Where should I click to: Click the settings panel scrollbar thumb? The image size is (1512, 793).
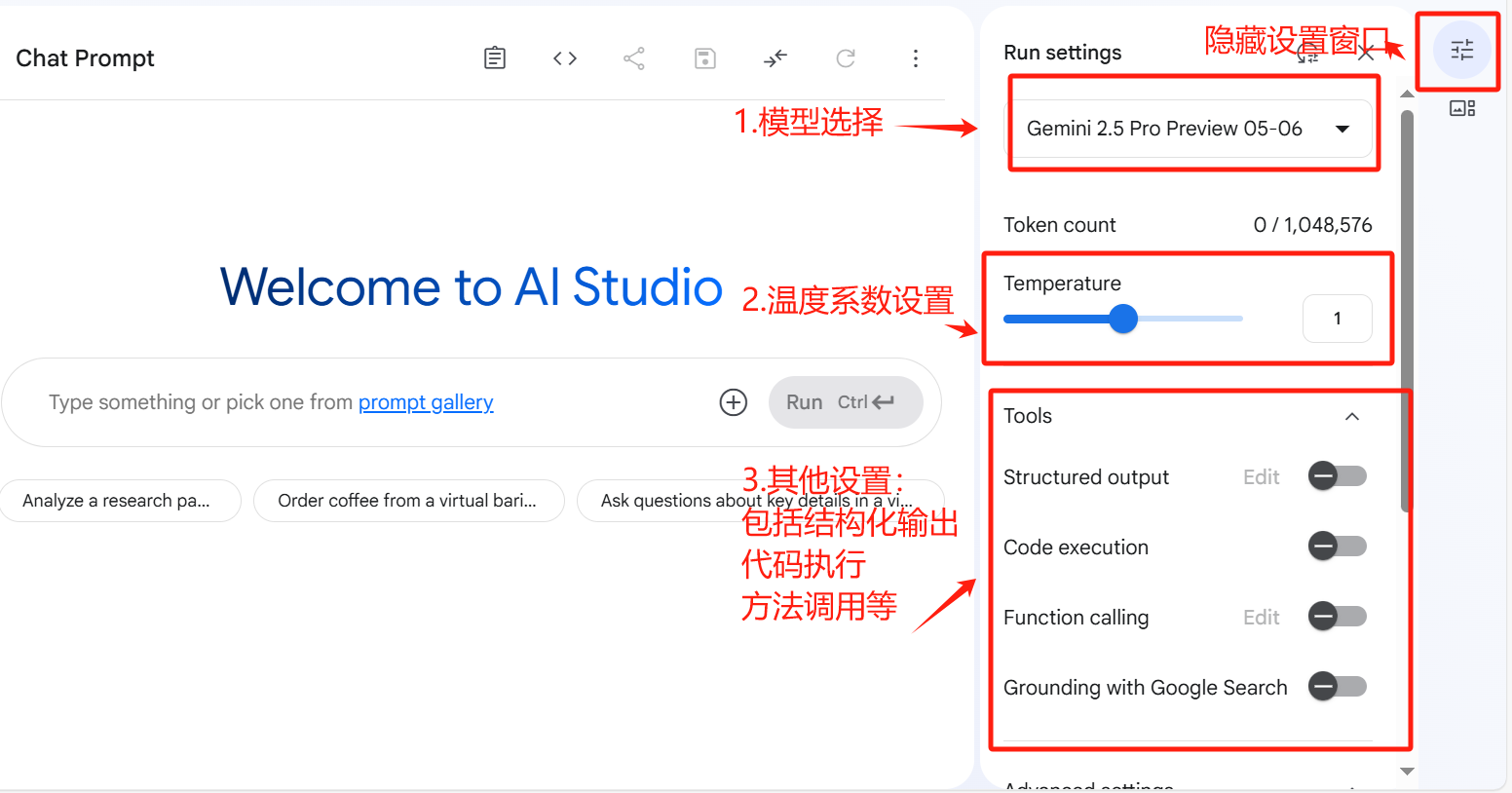(1406, 312)
